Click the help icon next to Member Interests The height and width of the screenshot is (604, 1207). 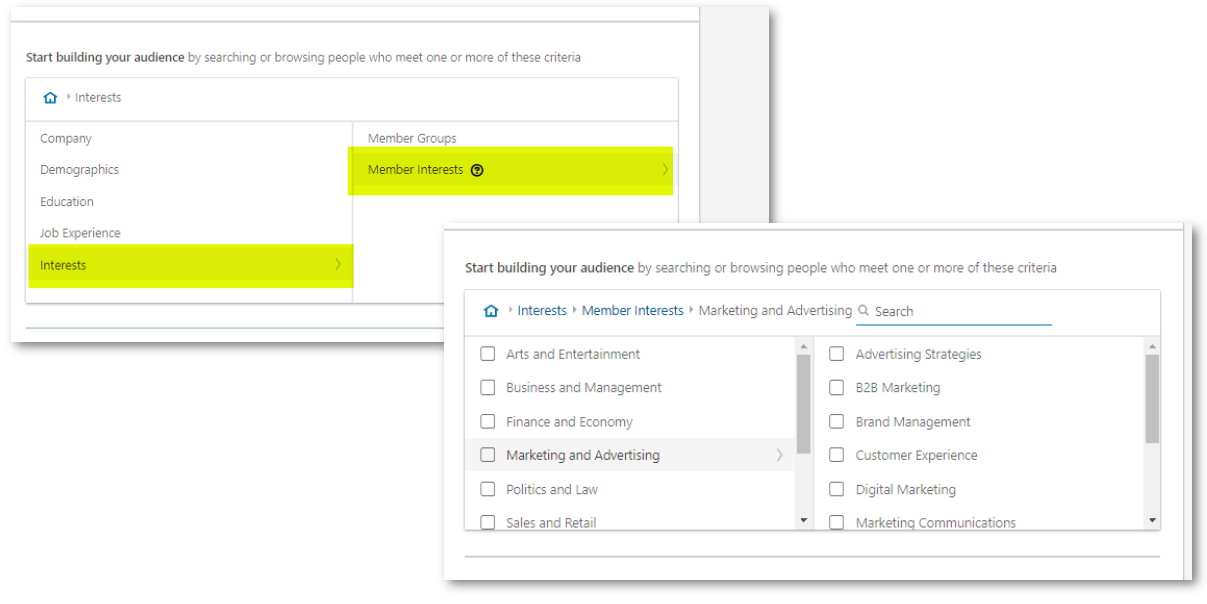[x=477, y=170]
